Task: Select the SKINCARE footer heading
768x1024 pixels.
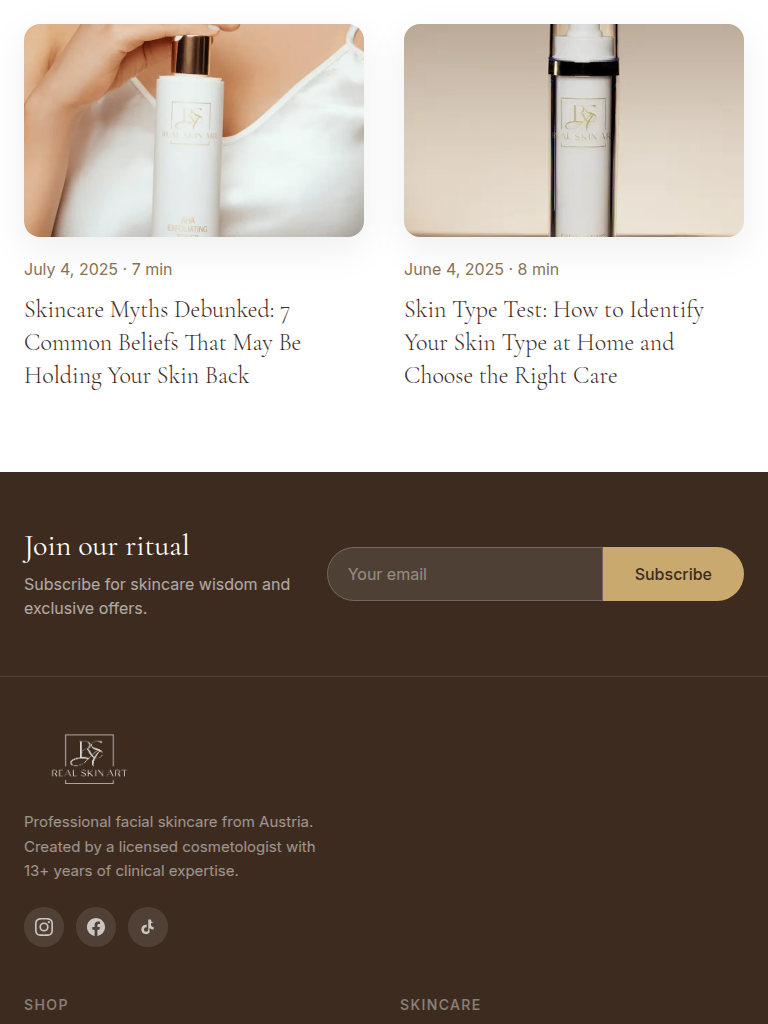Action: click(440, 1004)
